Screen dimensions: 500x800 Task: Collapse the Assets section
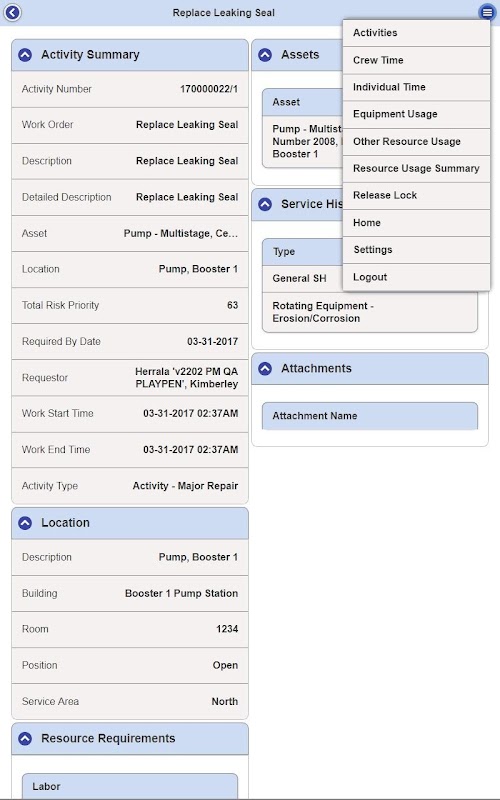[x=265, y=55]
